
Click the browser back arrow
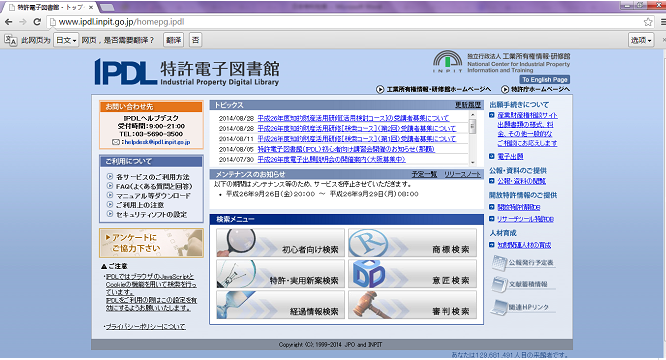(8, 22)
